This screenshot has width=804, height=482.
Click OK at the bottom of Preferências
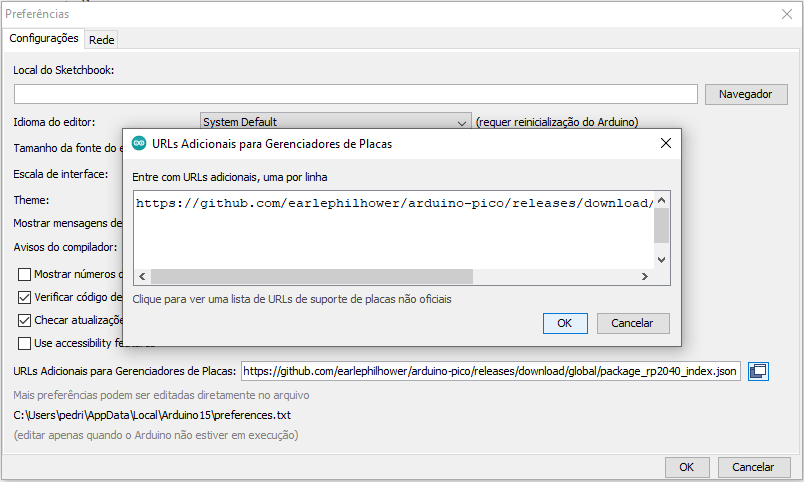point(687,467)
